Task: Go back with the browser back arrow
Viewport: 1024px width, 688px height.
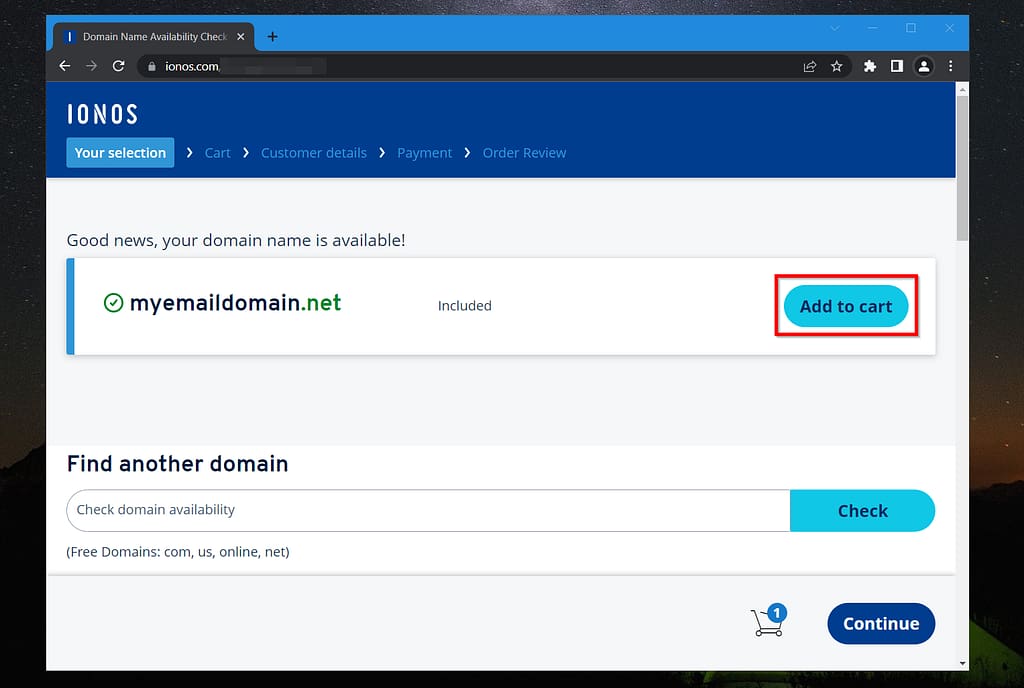Action: click(65, 66)
